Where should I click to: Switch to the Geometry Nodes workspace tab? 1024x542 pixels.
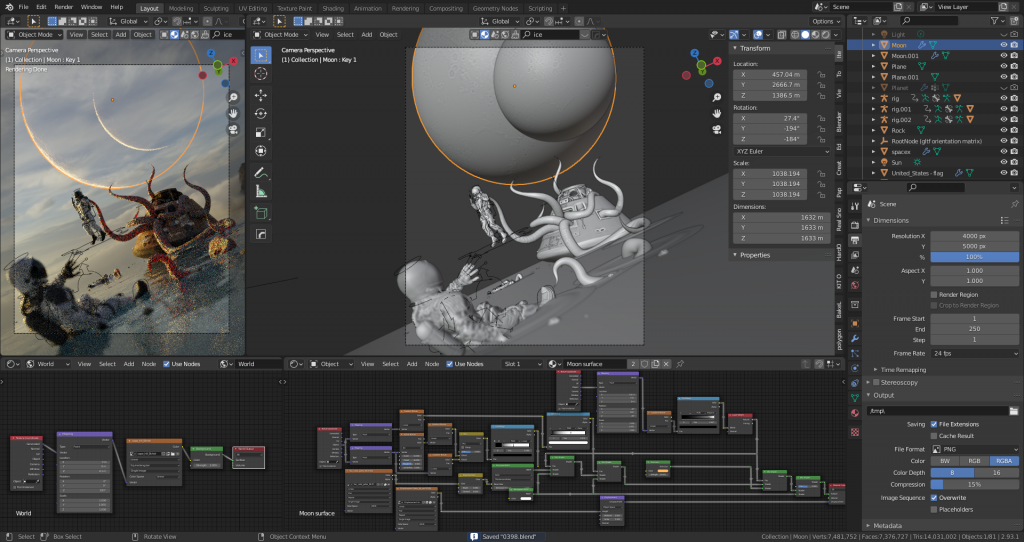pyautogui.click(x=495, y=8)
